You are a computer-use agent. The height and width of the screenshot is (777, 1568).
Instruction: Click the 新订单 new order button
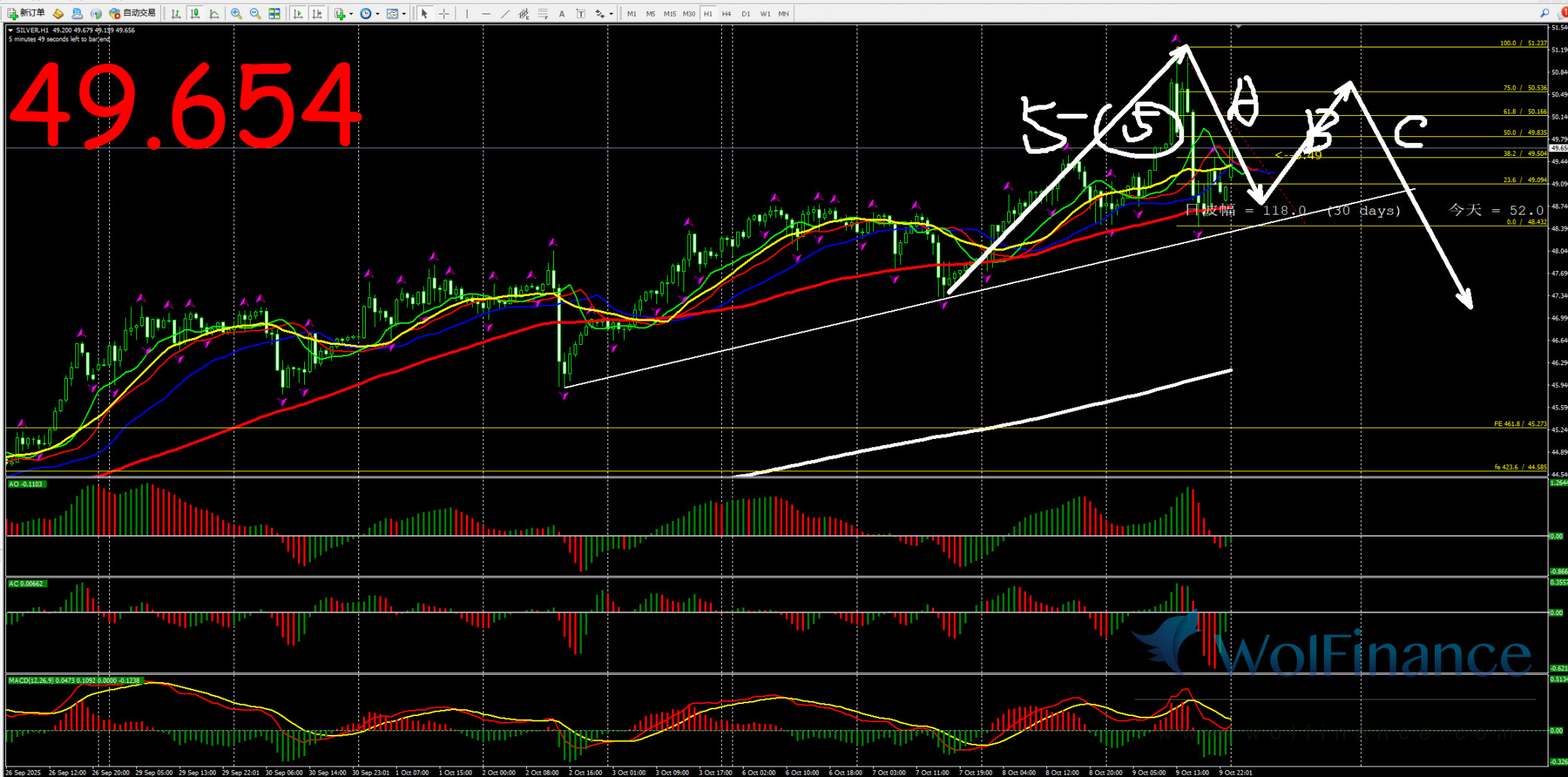coord(26,14)
